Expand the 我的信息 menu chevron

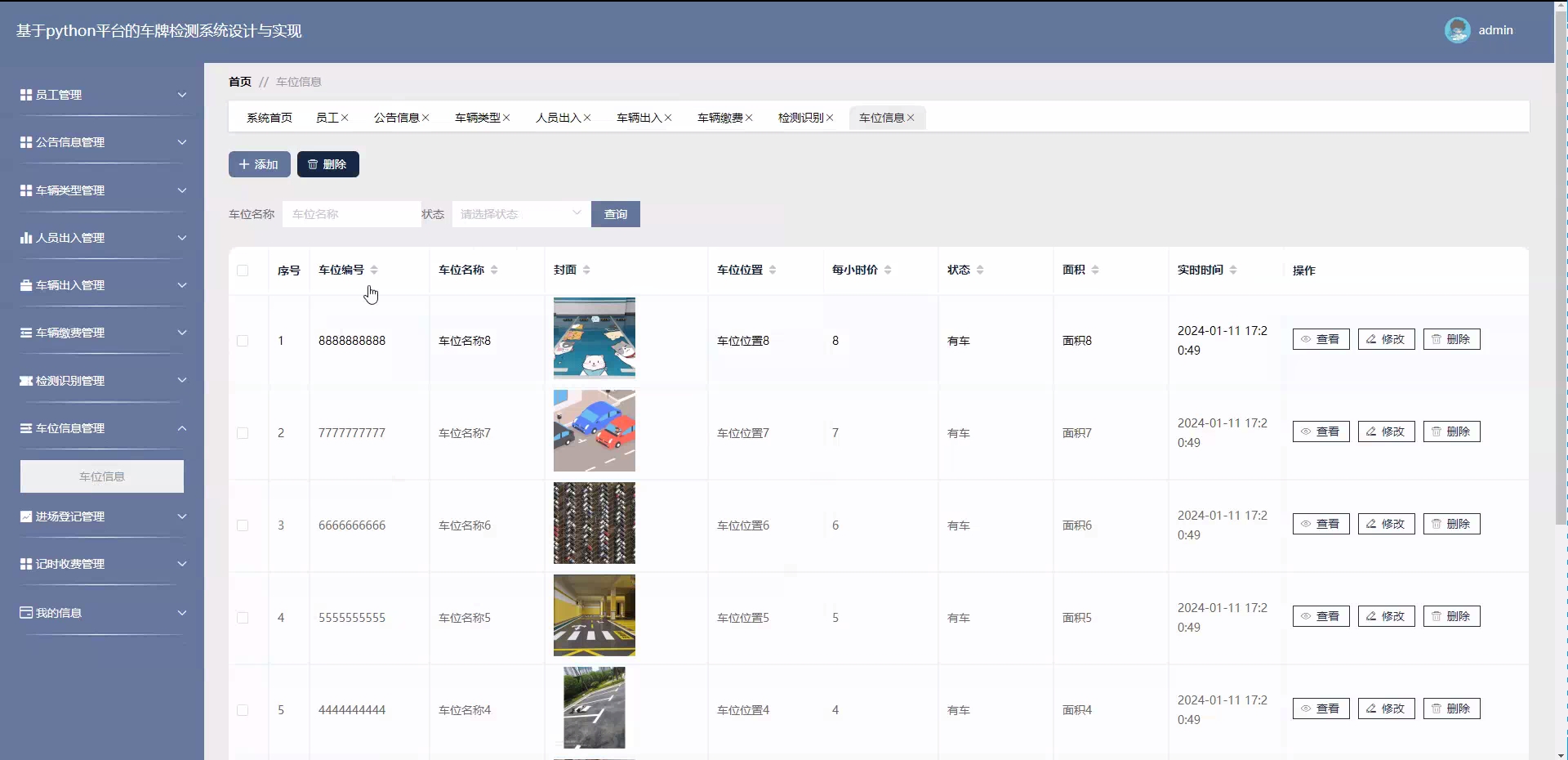(x=182, y=613)
